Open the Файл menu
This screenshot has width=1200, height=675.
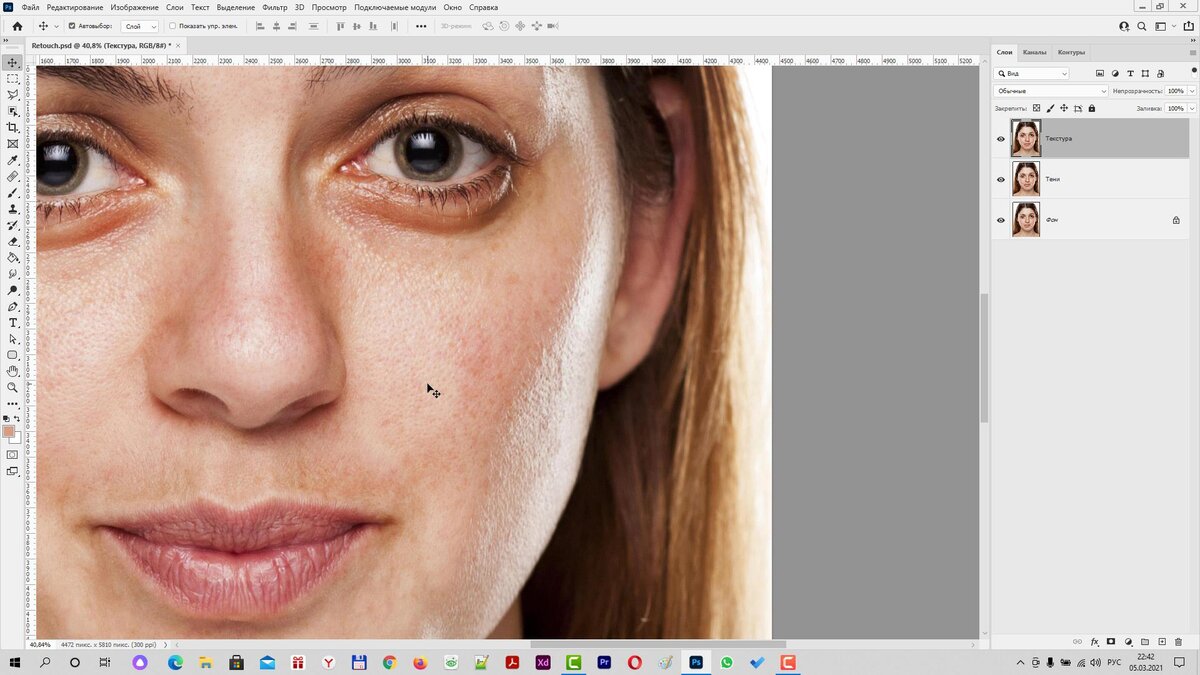point(30,7)
